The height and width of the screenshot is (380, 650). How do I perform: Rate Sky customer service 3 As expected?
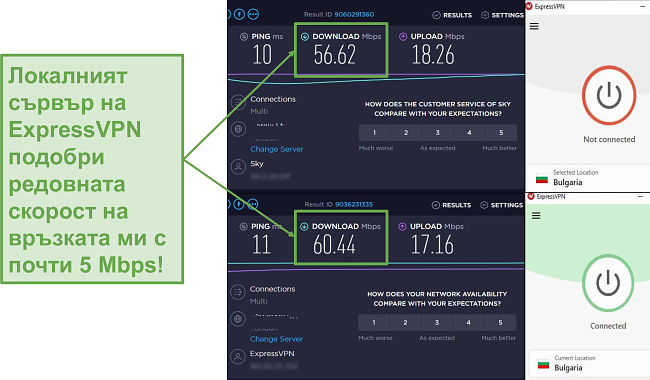[x=437, y=133]
